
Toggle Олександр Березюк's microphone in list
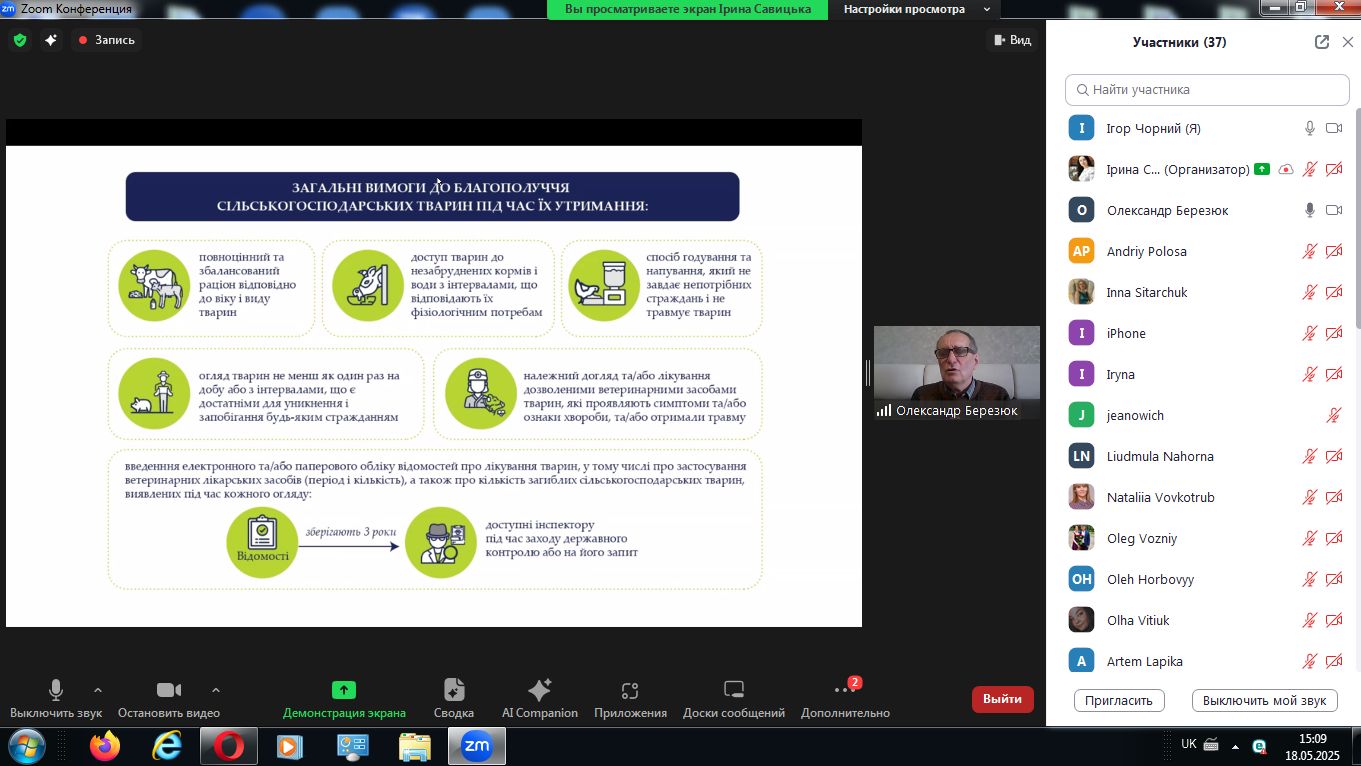pos(1309,210)
